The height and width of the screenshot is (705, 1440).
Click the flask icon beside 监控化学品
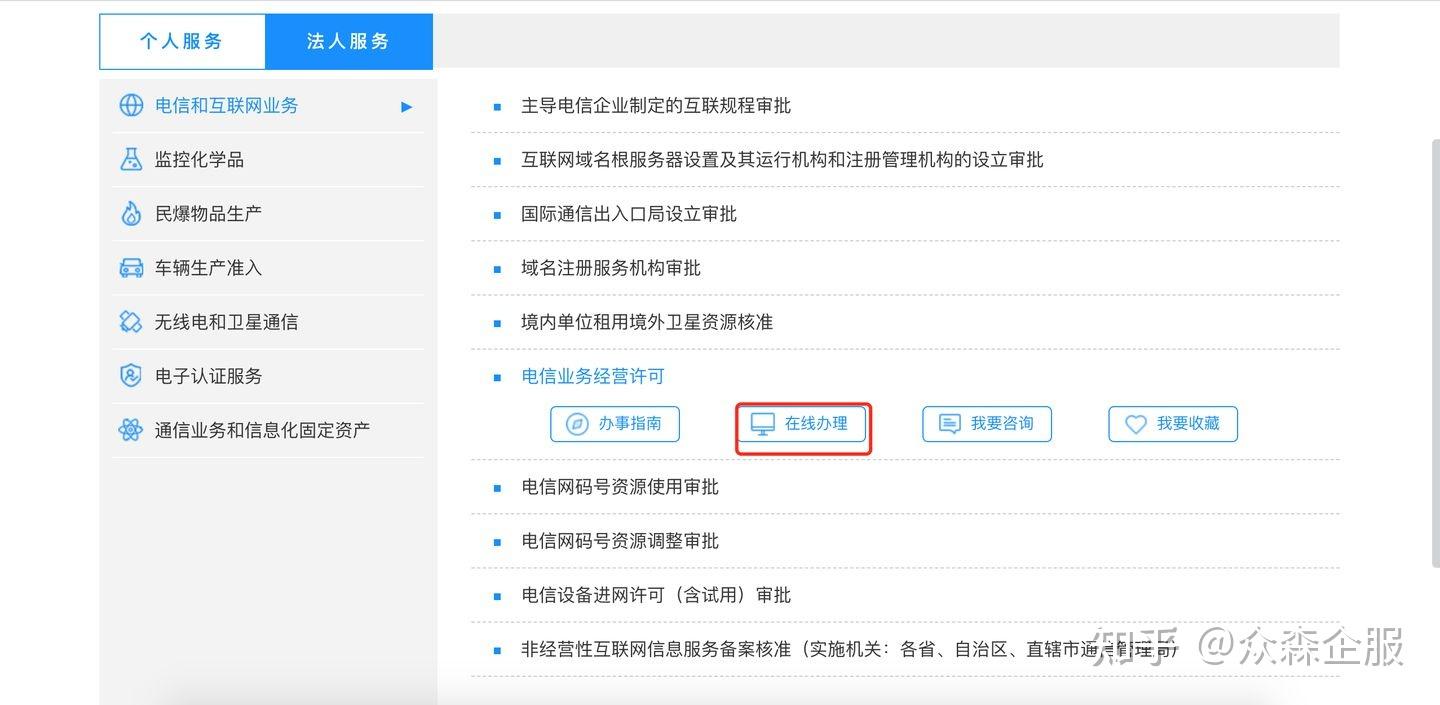point(131,159)
